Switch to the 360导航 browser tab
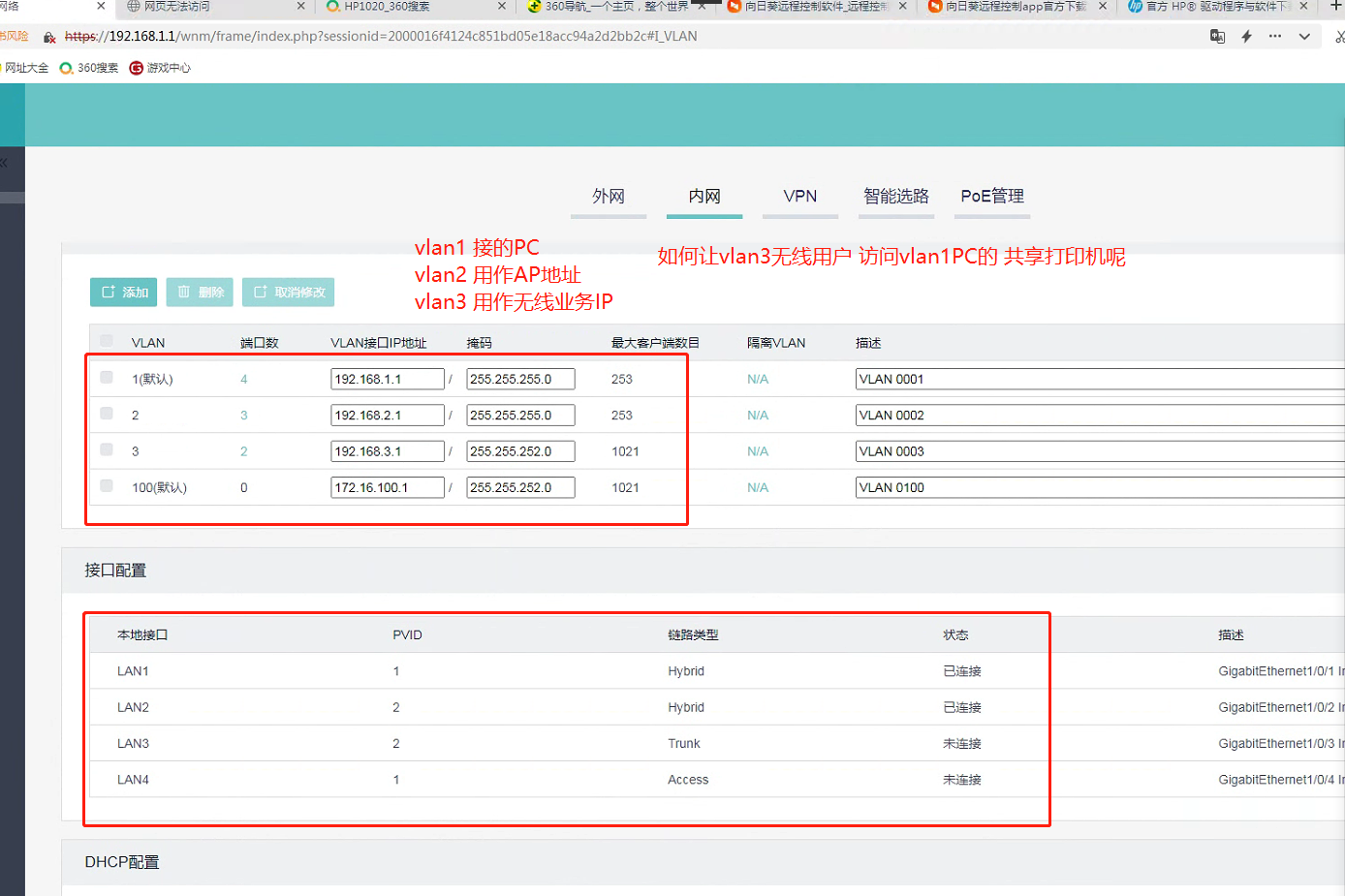This screenshot has width=1345, height=896. 617,7
